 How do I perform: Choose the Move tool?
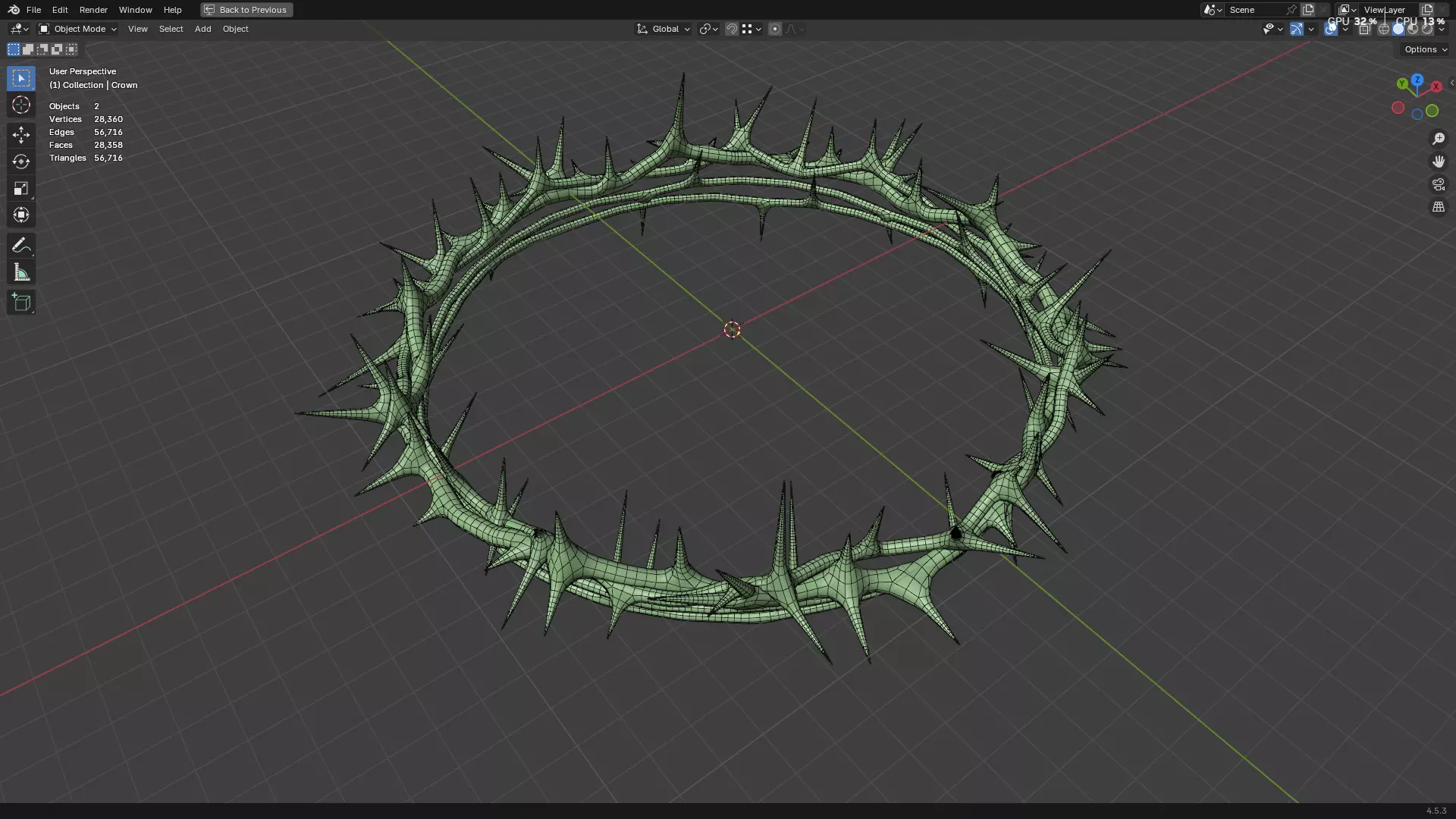(21, 135)
